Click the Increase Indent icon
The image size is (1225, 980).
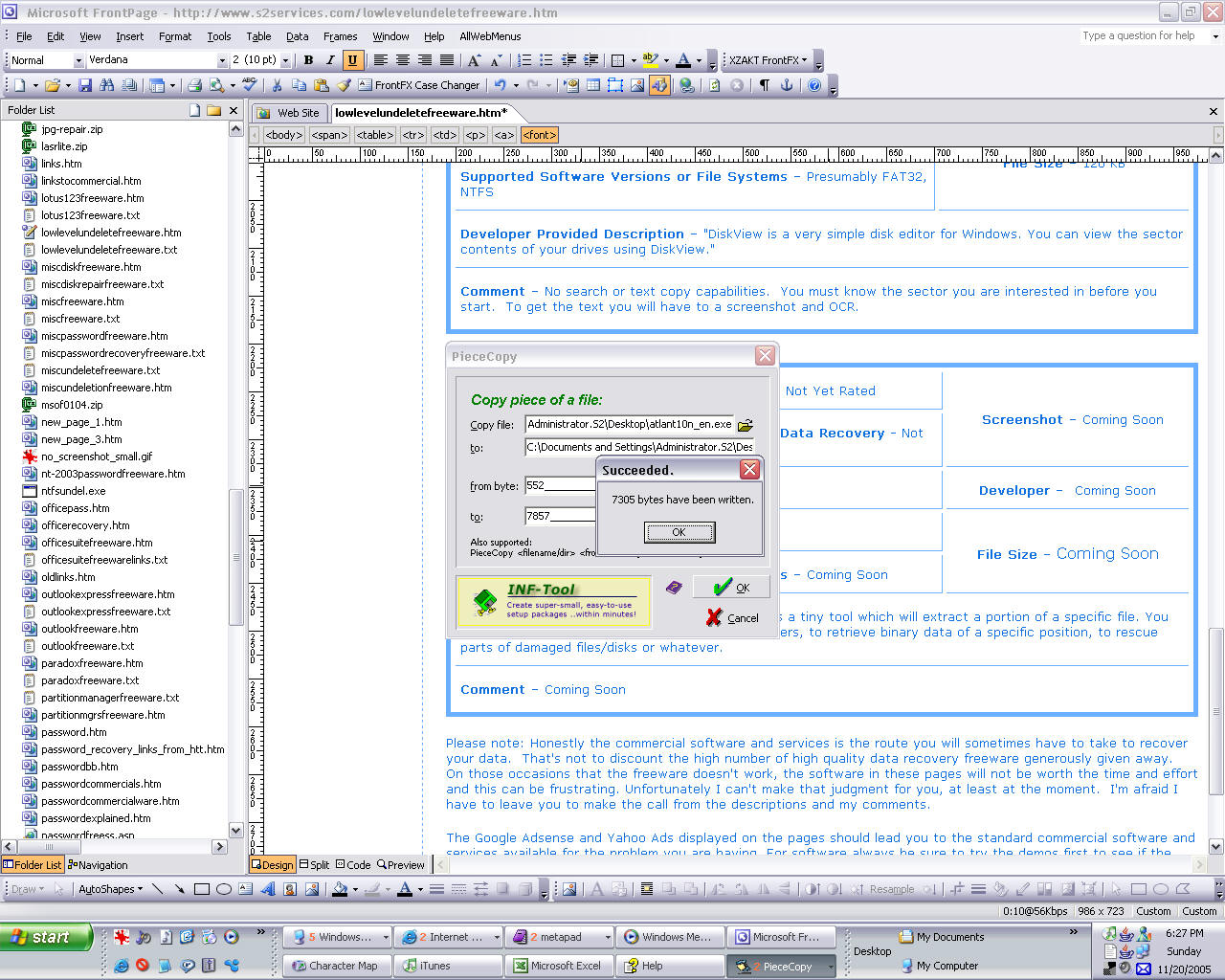(590, 60)
